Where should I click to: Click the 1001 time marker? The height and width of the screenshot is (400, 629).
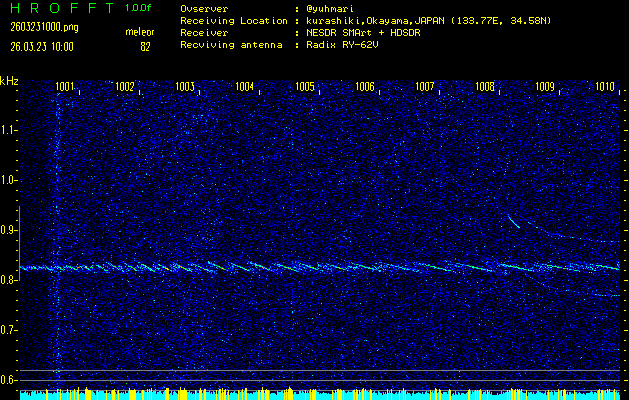click(x=65, y=87)
